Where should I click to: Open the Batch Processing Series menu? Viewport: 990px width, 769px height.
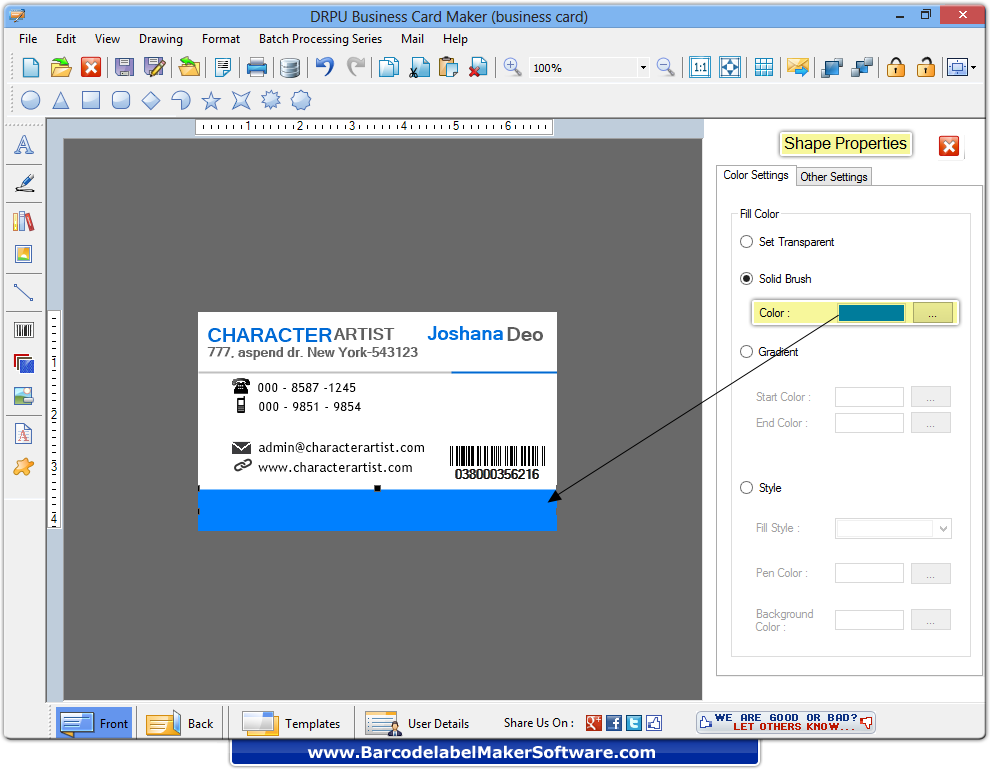point(320,39)
